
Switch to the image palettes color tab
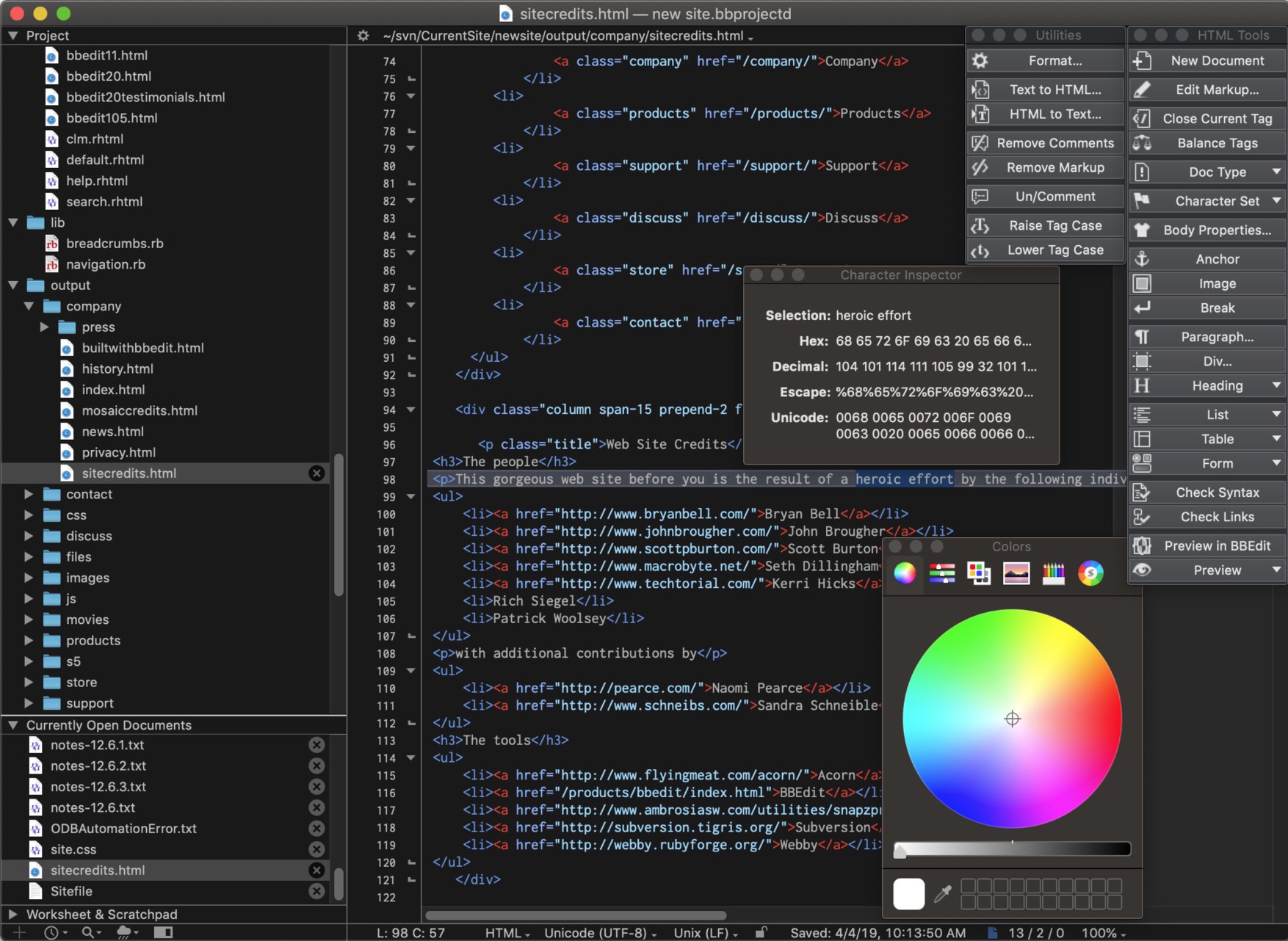pos(1016,573)
